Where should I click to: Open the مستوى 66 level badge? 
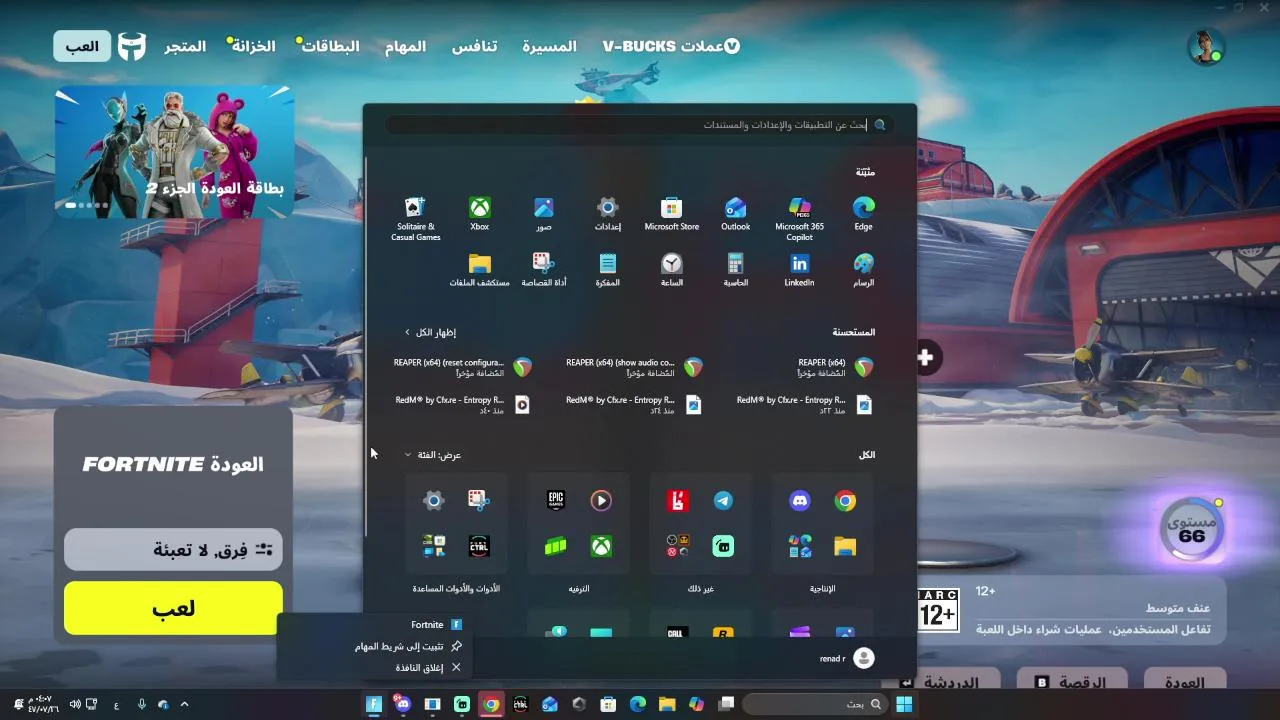pos(1192,529)
